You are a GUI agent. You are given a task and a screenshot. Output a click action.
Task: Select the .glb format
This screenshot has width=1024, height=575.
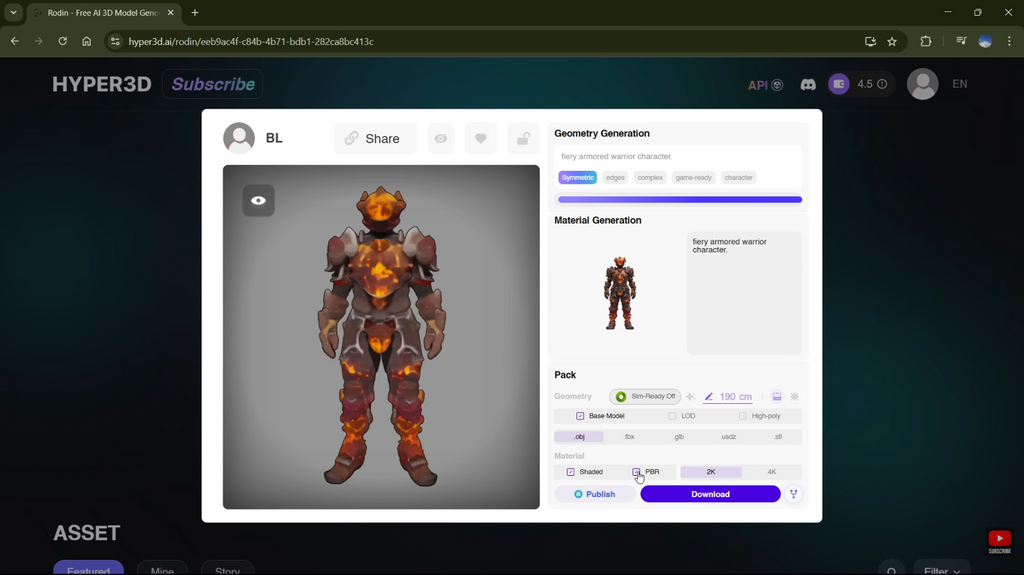point(679,436)
